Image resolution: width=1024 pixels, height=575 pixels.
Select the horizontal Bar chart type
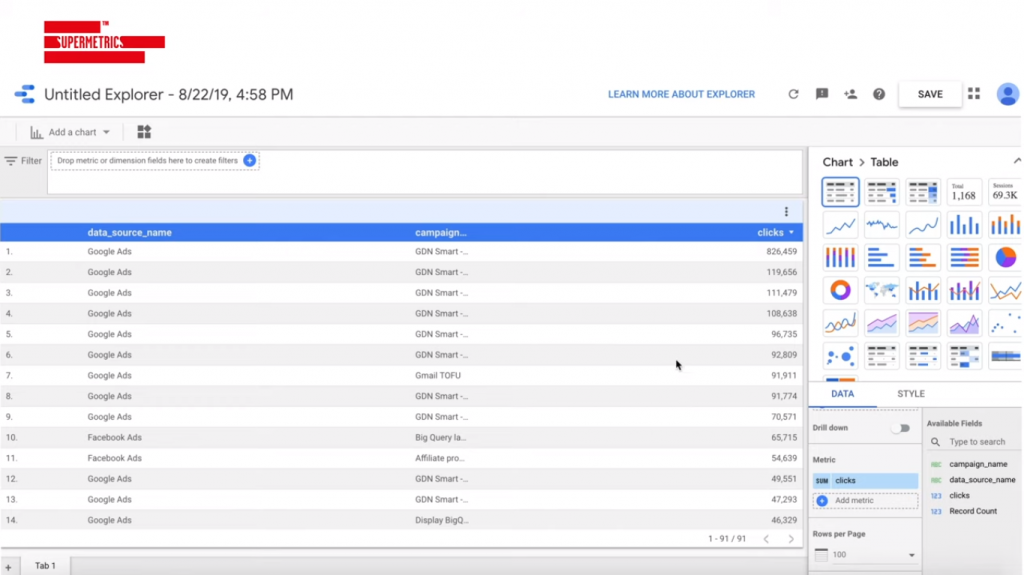tap(882, 257)
